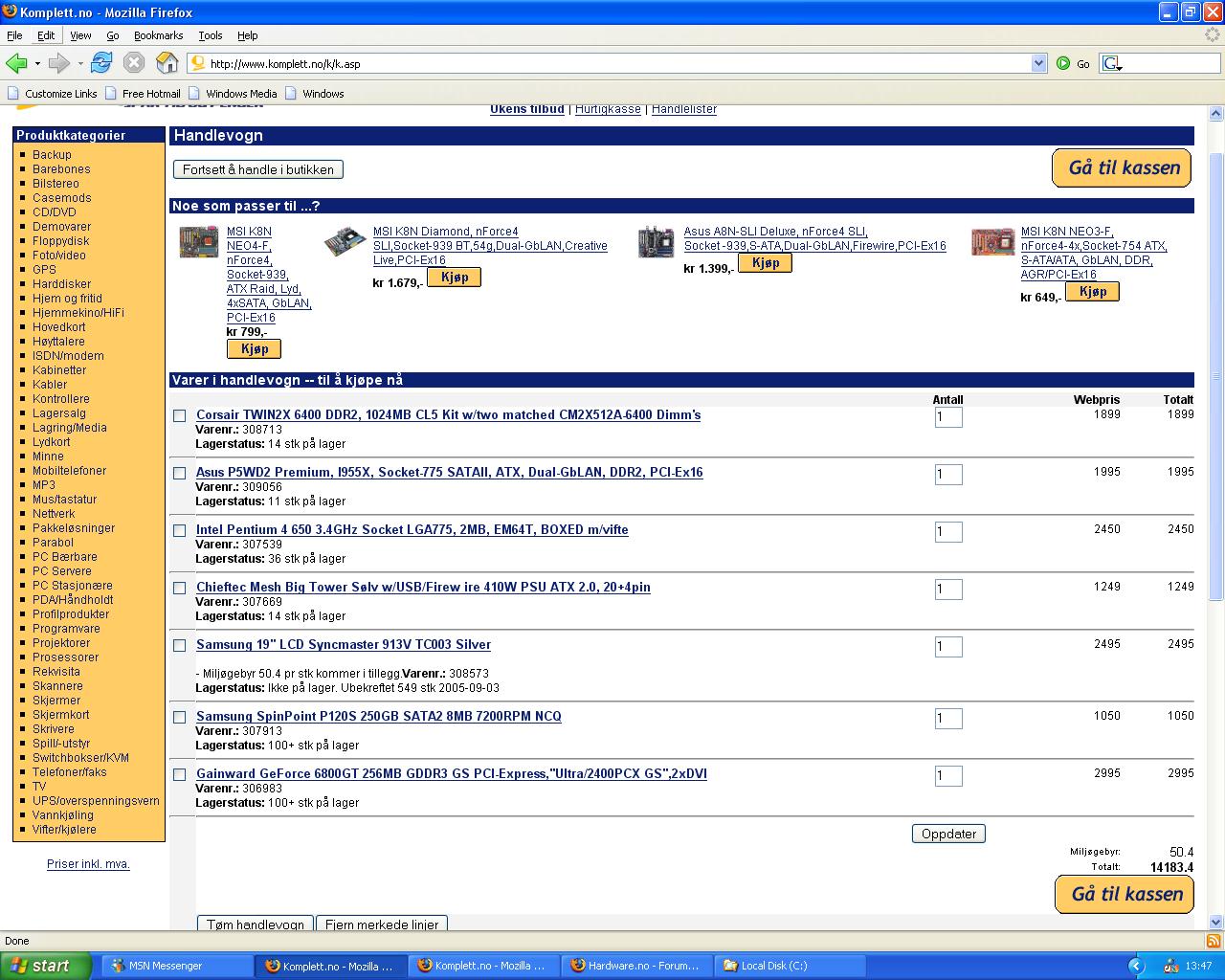Open the Go menu
The height and width of the screenshot is (980, 1225).
(113, 35)
